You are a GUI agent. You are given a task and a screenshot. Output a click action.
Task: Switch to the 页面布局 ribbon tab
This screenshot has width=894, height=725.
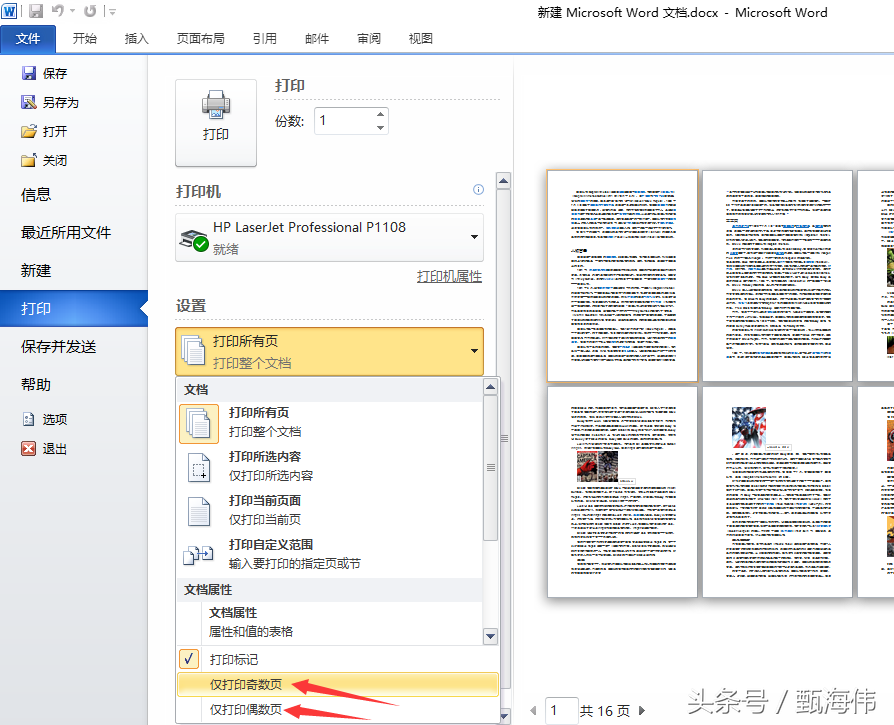point(200,39)
